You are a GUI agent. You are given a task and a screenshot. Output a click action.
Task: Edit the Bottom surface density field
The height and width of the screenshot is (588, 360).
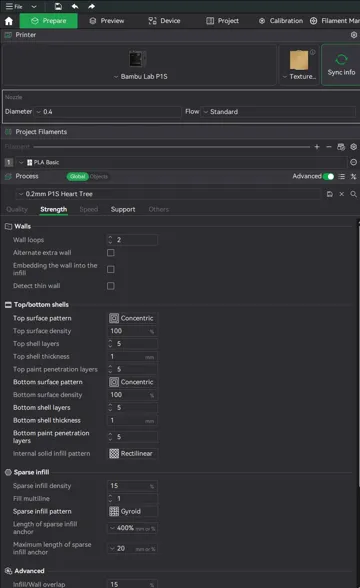pos(132,395)
